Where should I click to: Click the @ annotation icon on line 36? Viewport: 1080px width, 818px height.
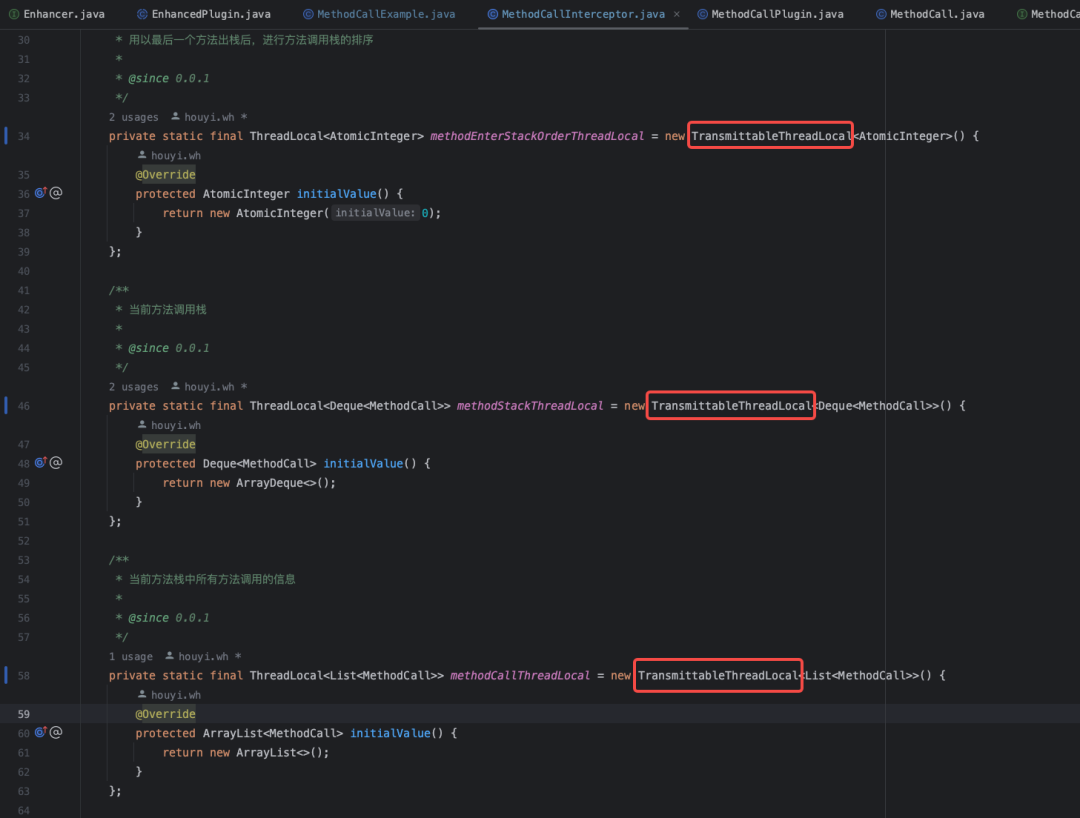[x=56, y=193]
